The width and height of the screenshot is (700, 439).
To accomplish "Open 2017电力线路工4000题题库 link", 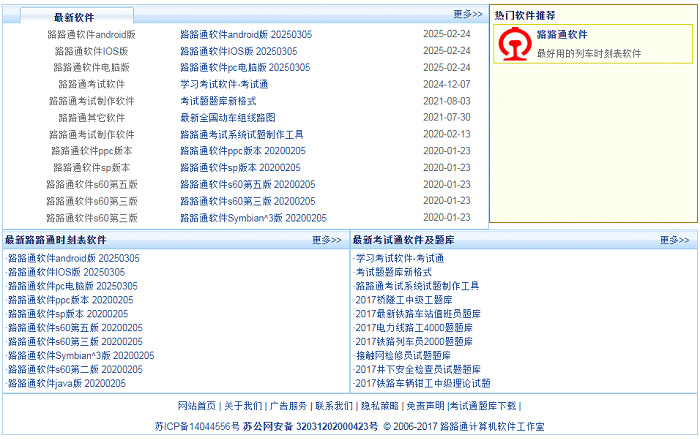I will (x=414, y=328).
